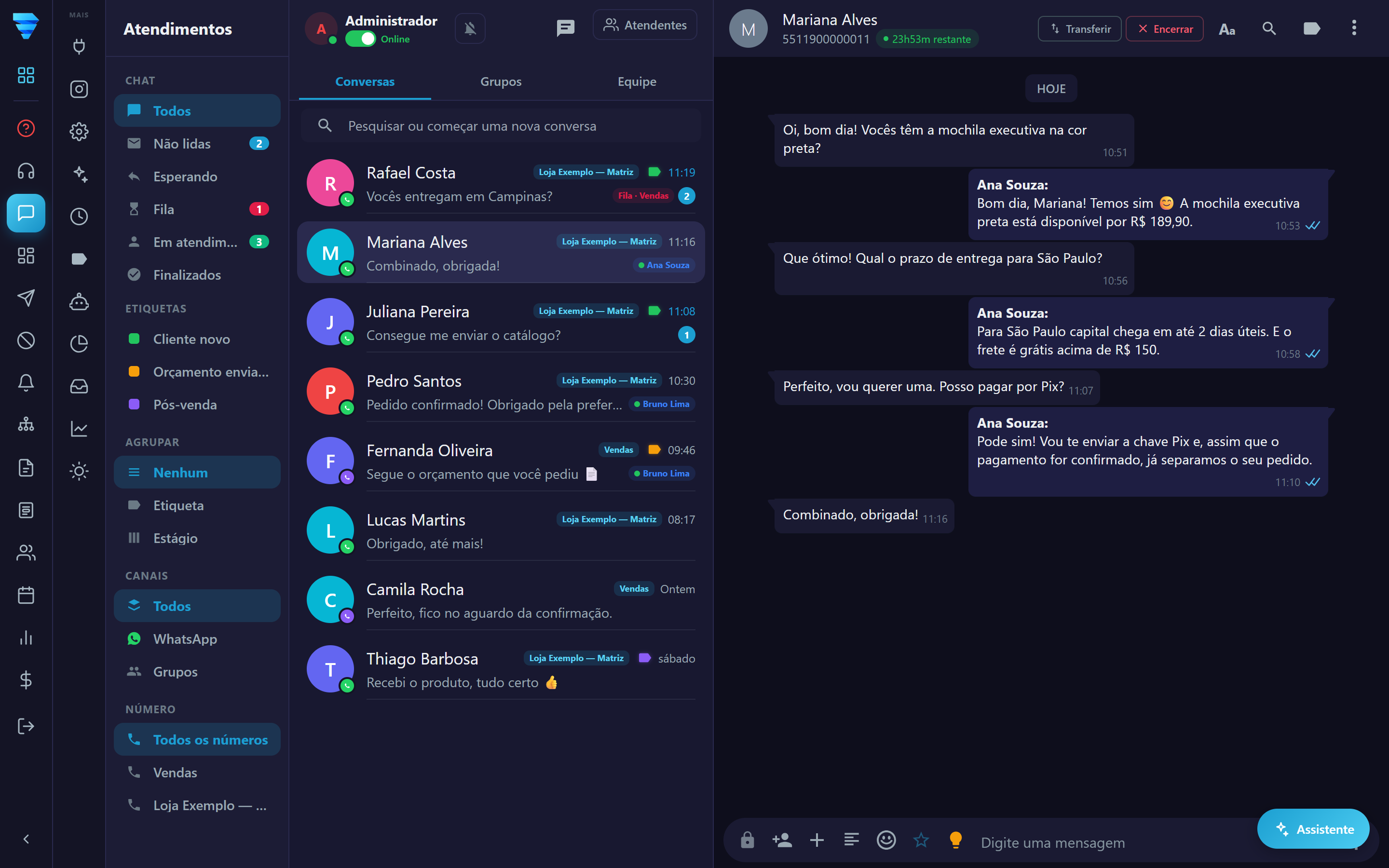Click the Transferir button

point(1080,29)
